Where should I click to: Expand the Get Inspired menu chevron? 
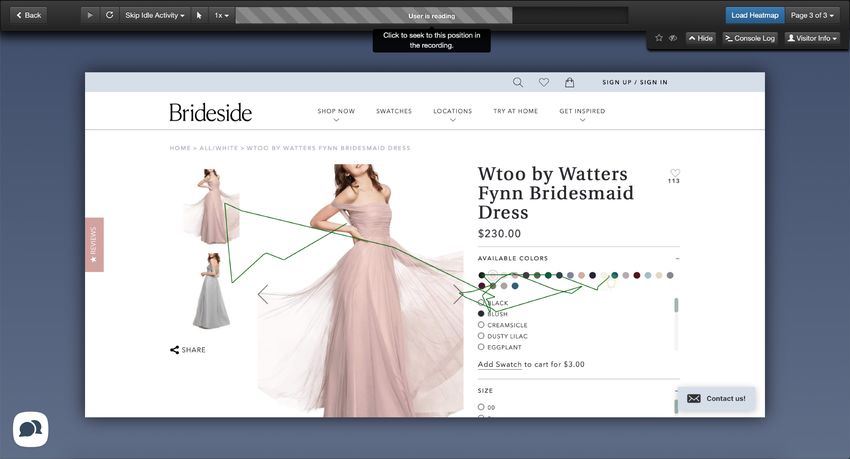coord(582,120)
